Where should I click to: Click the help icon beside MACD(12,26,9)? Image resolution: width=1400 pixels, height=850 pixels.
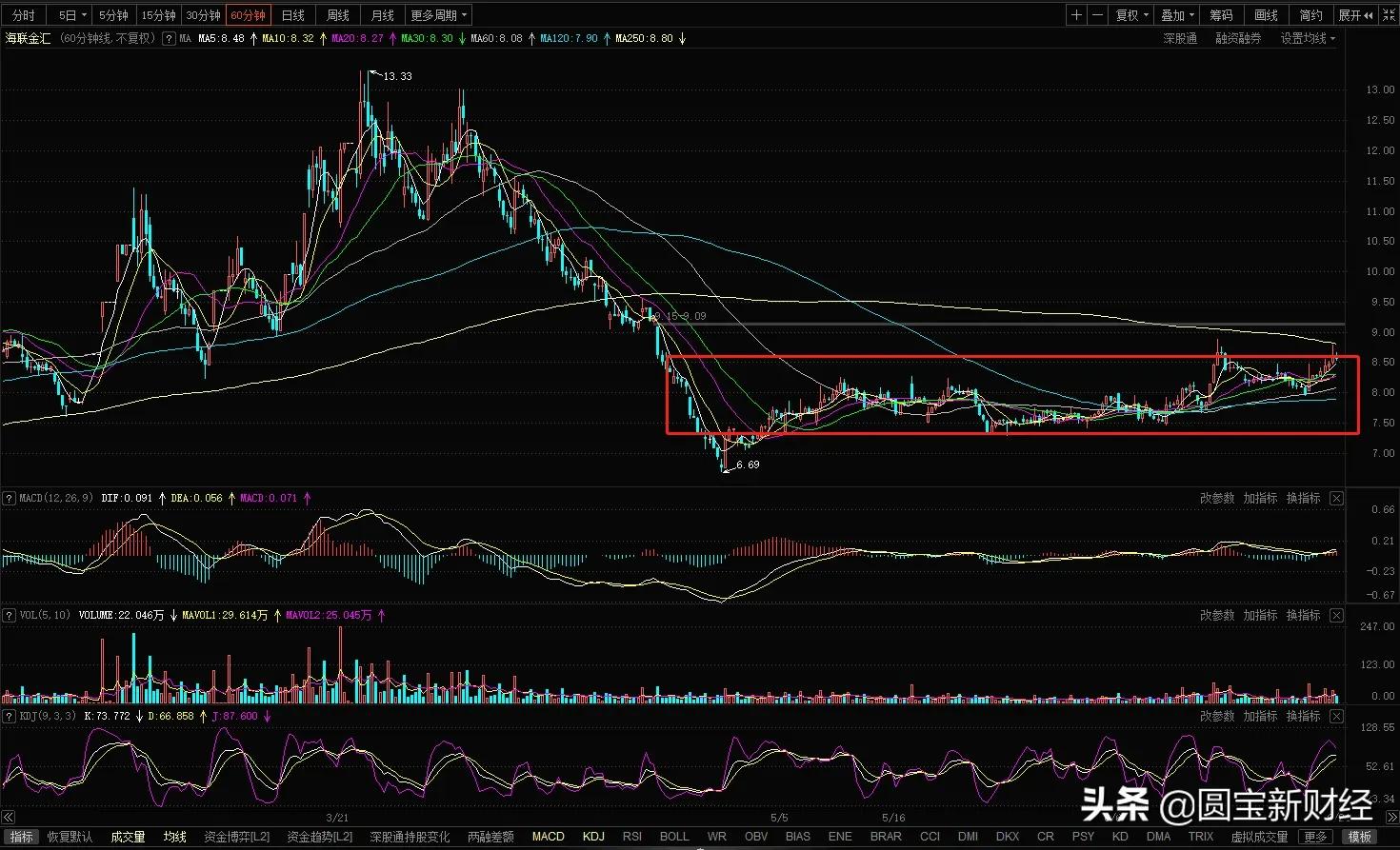tap(9, 499)
